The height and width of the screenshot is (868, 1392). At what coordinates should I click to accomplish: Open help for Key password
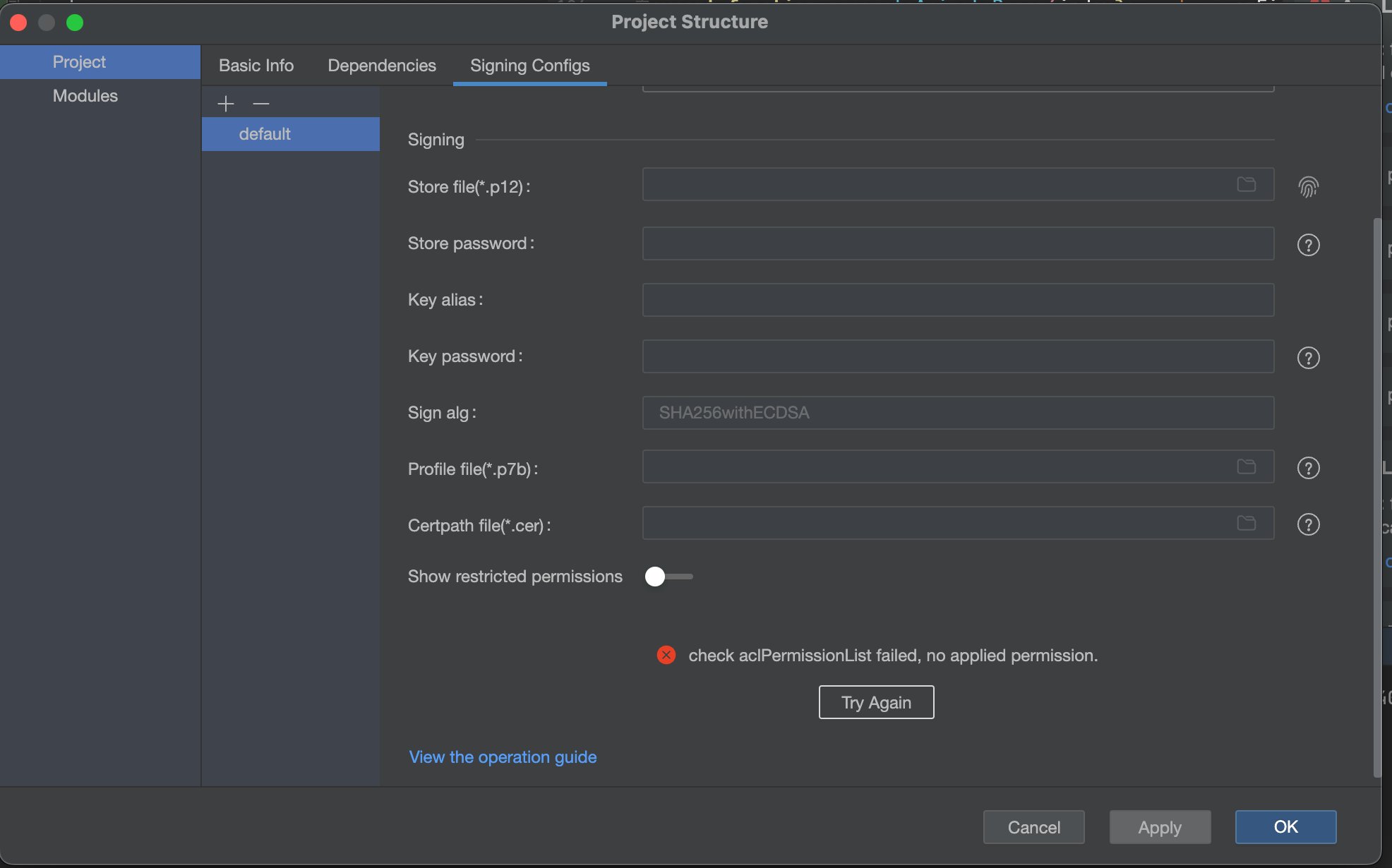pyautogui.click(x=1308, y=358)
